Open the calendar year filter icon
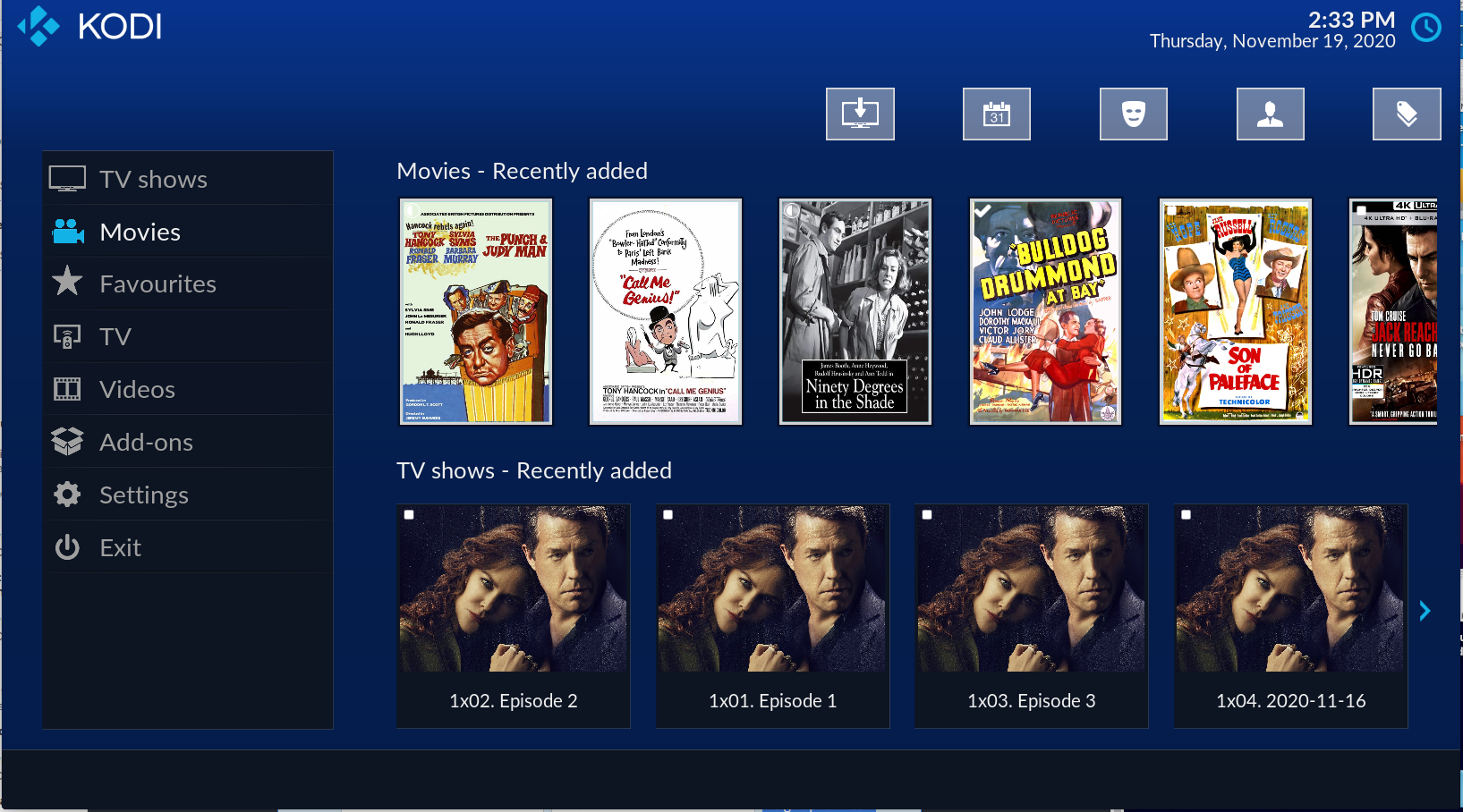Screen dimensions: 1463x812 [997, 114]
